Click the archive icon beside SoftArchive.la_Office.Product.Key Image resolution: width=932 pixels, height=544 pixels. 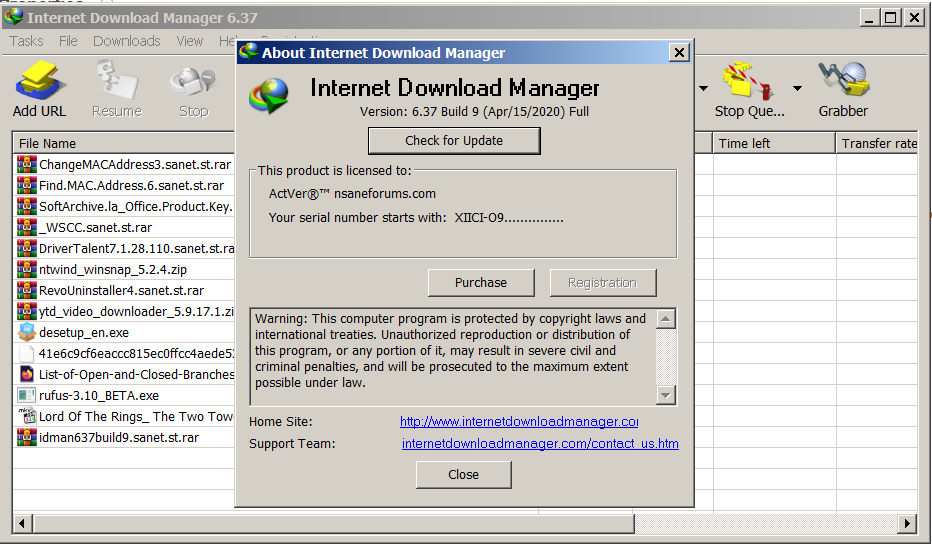pyautogui.click(x=27, y=206)
